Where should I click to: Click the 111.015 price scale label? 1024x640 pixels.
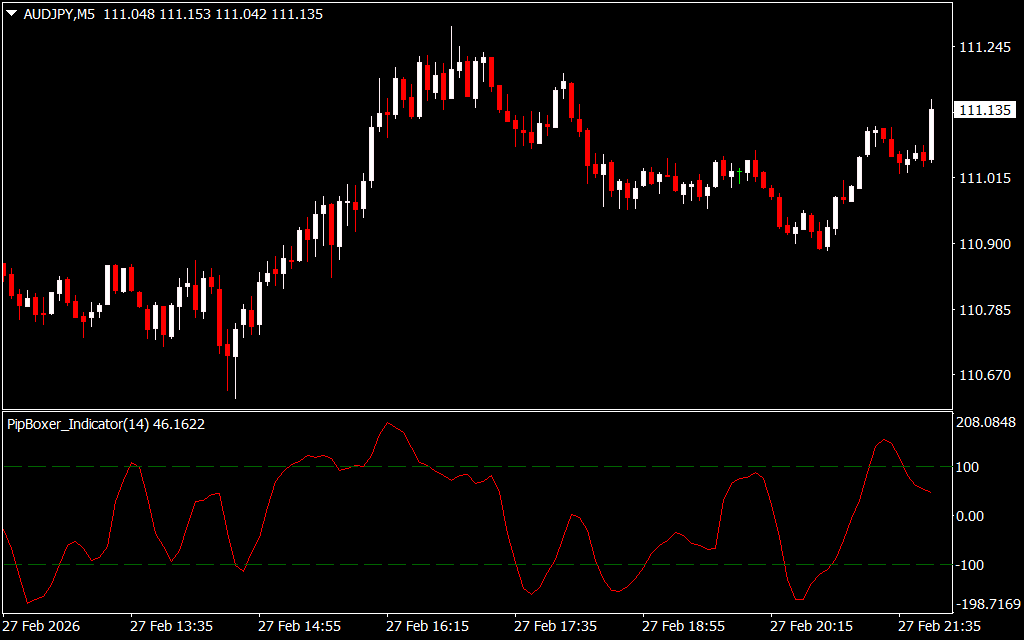click(984, 178)
